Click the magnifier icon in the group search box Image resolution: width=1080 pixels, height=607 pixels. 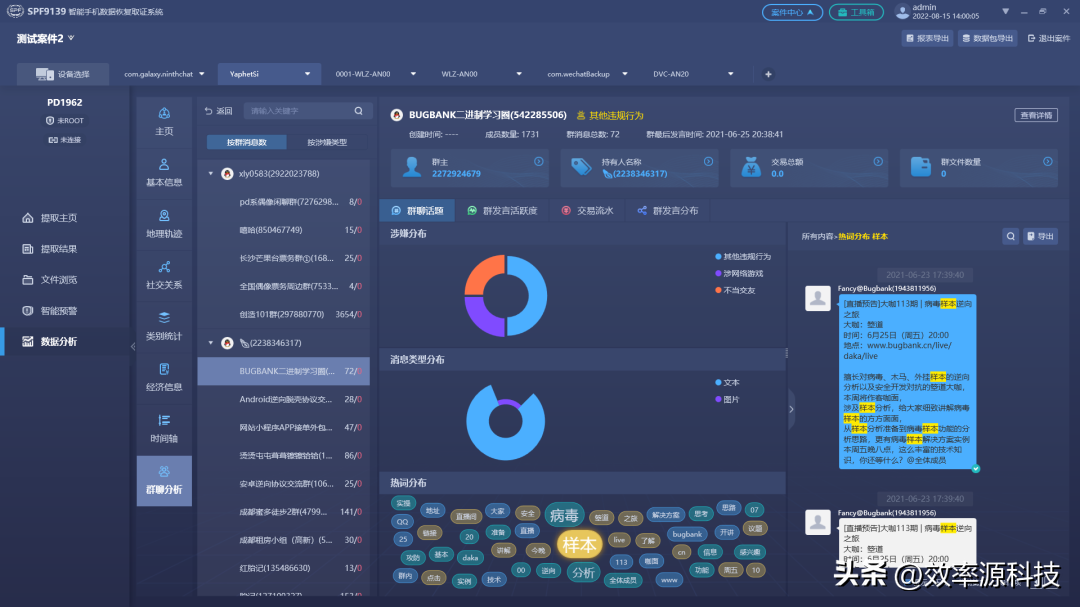(358, 110)
